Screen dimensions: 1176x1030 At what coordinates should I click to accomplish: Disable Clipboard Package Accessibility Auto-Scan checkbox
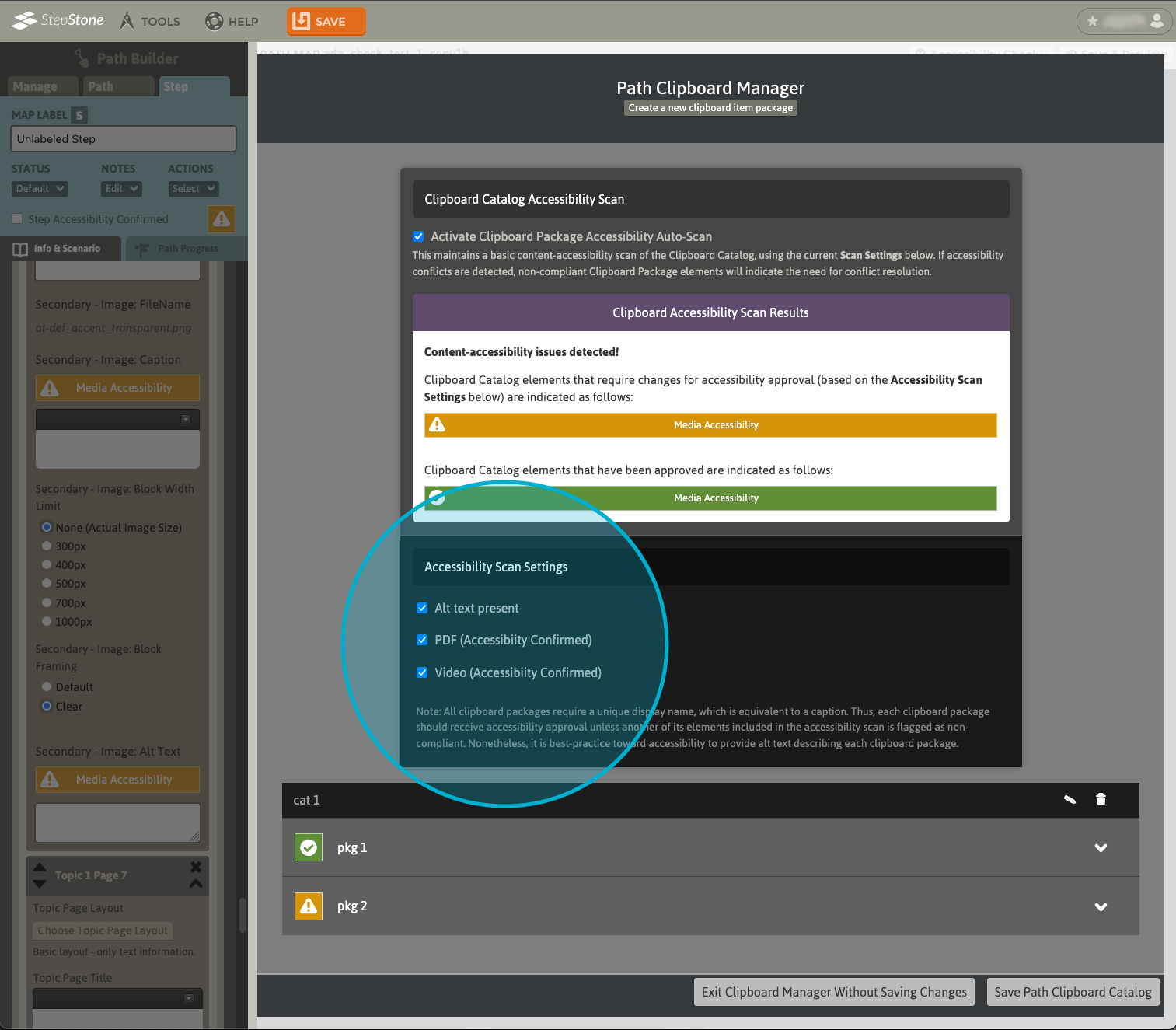(x=419, y=236)
